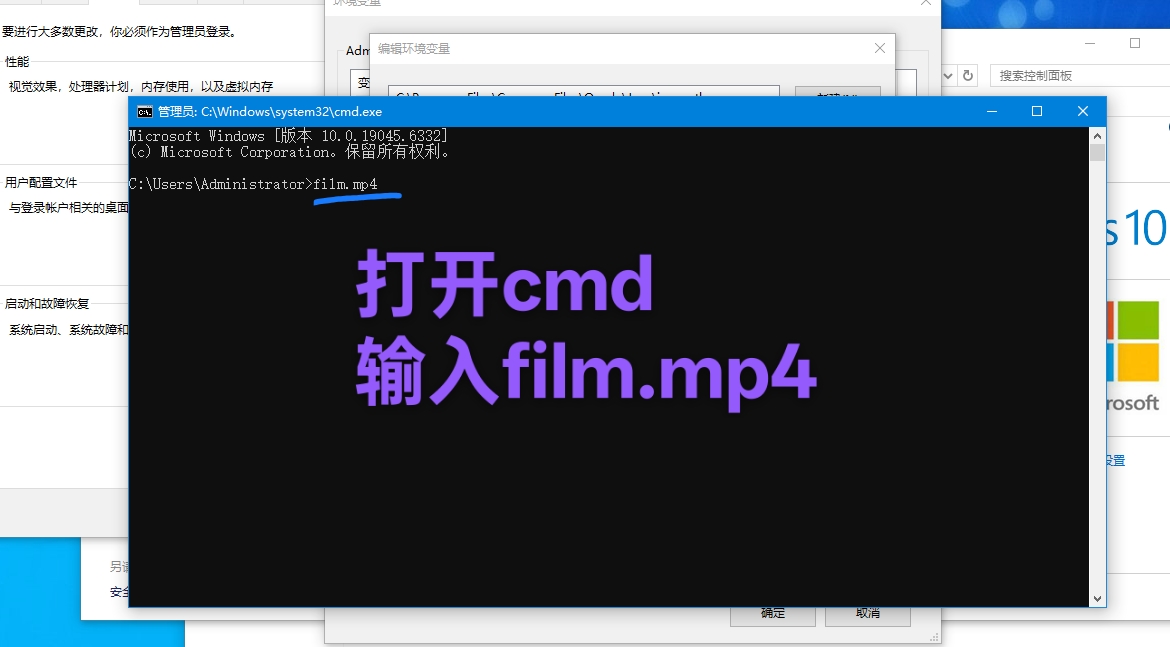This screenshot has height=647, width=1170.
Task: Minimize the control panel window
Action: [x=1090, y=43]
